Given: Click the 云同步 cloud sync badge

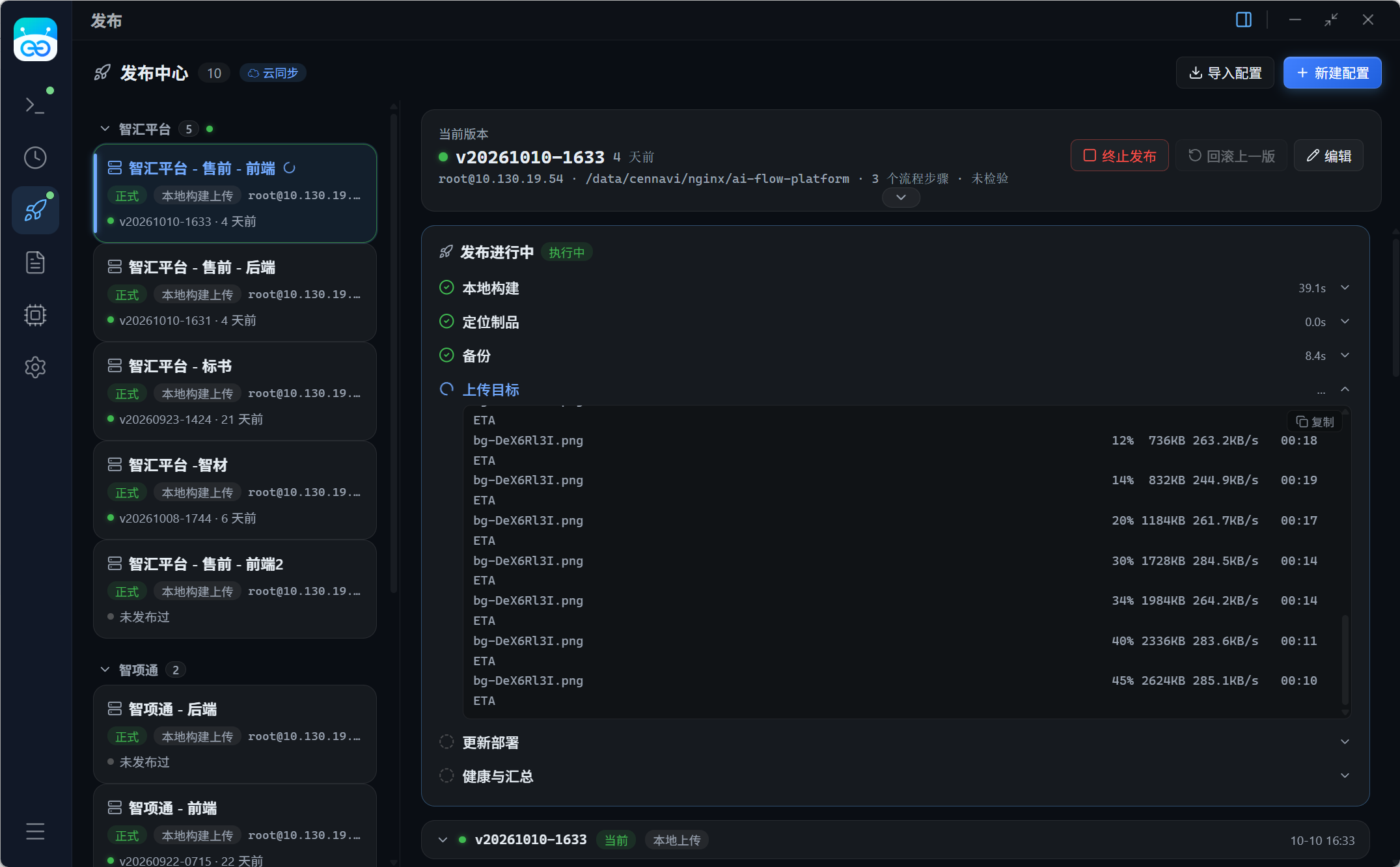Looking at the screenshot, I should pos(273,73).
